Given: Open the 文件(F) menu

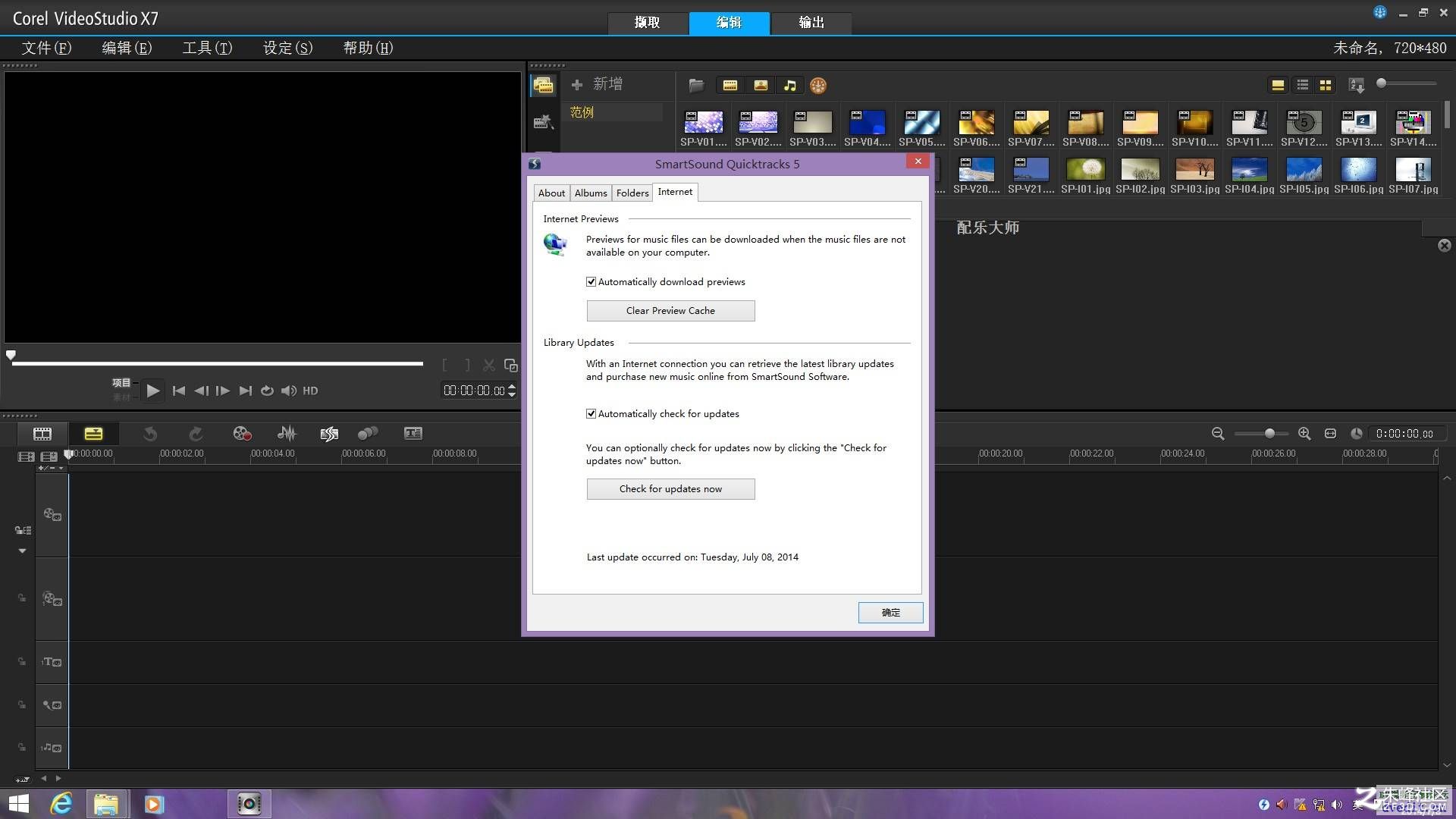Looking at the screenshot, I should (46, 48).
